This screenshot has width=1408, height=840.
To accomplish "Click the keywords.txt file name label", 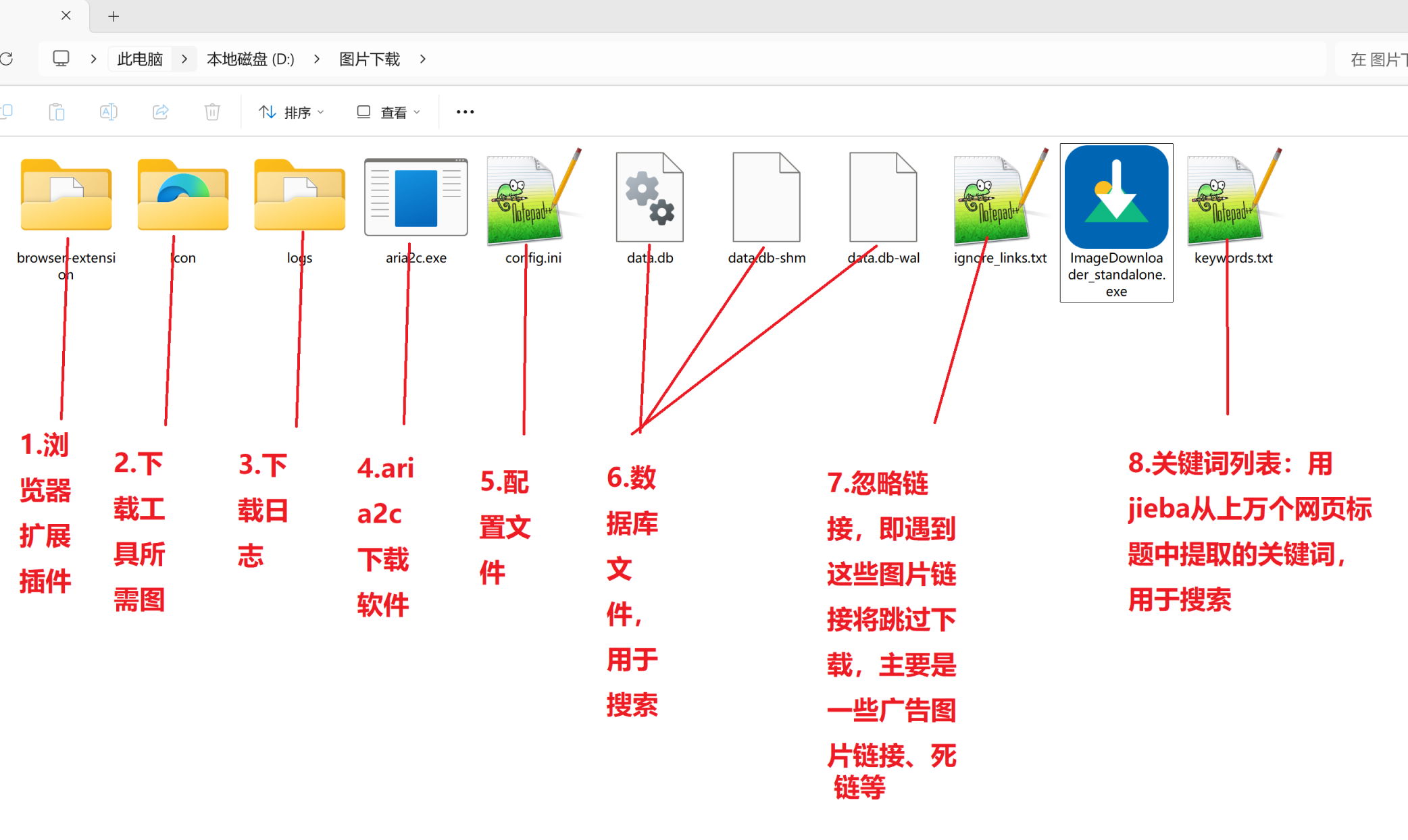I will tap(1234, 258).
